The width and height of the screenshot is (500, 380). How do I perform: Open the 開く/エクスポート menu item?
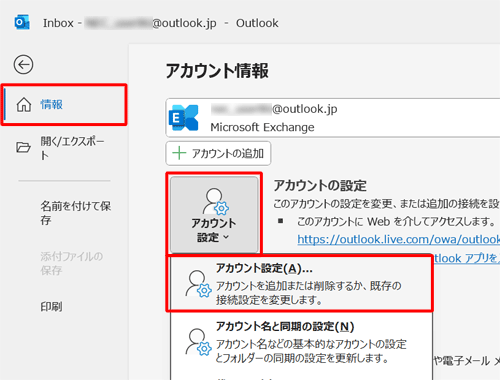point(64,148)
